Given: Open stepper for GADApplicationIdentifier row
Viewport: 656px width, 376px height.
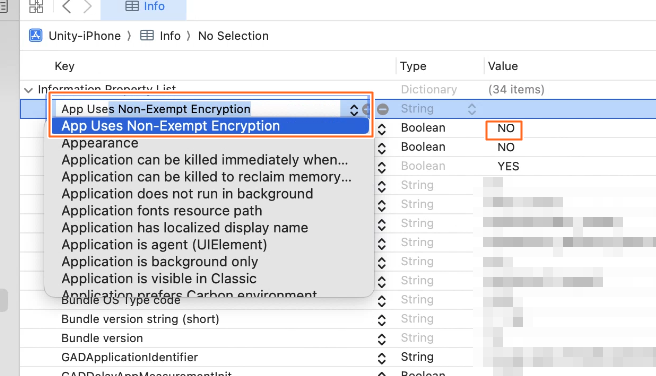Looking at the screenshot, I should pyautogui.click(x=382, y=358).
